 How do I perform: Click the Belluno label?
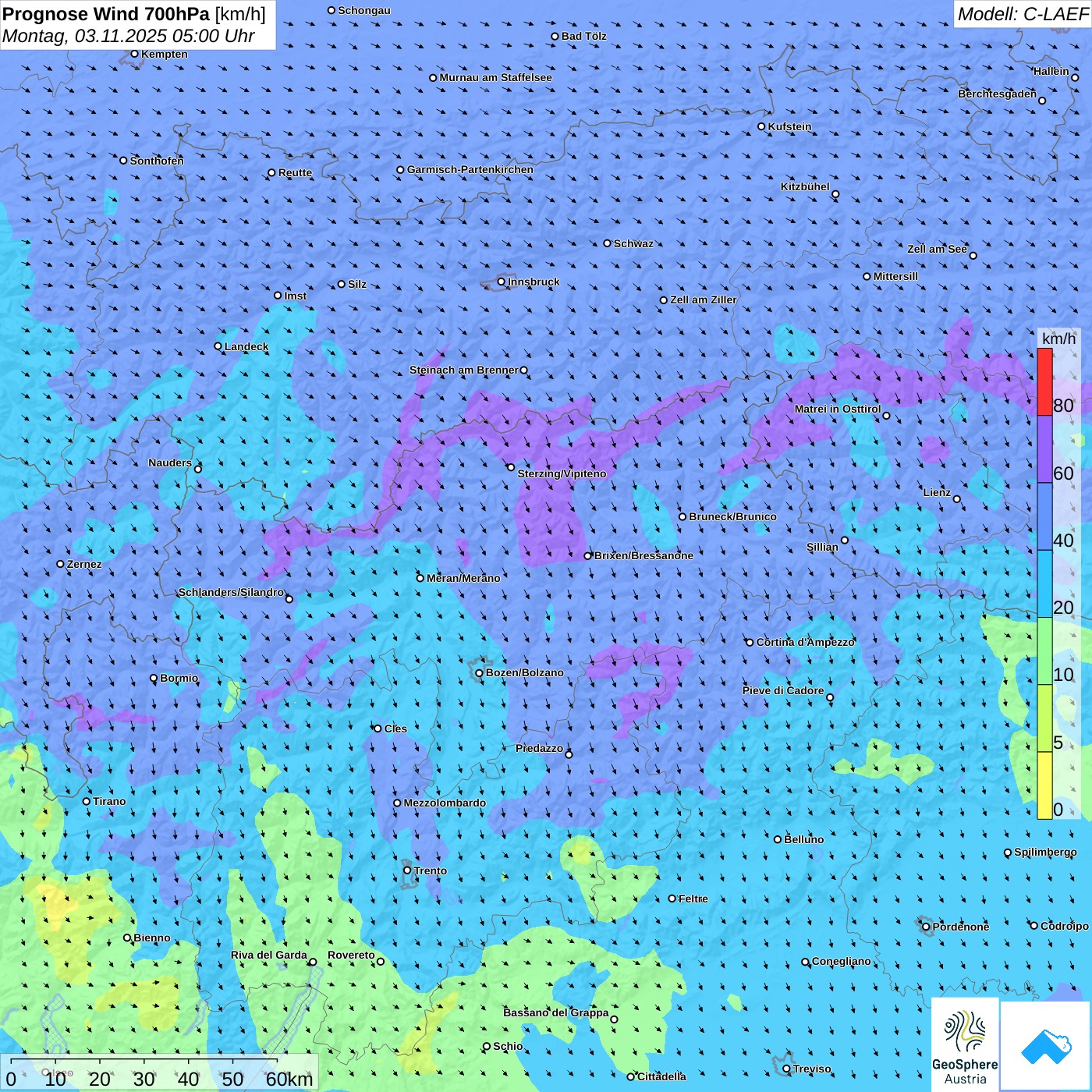(804, 839)
